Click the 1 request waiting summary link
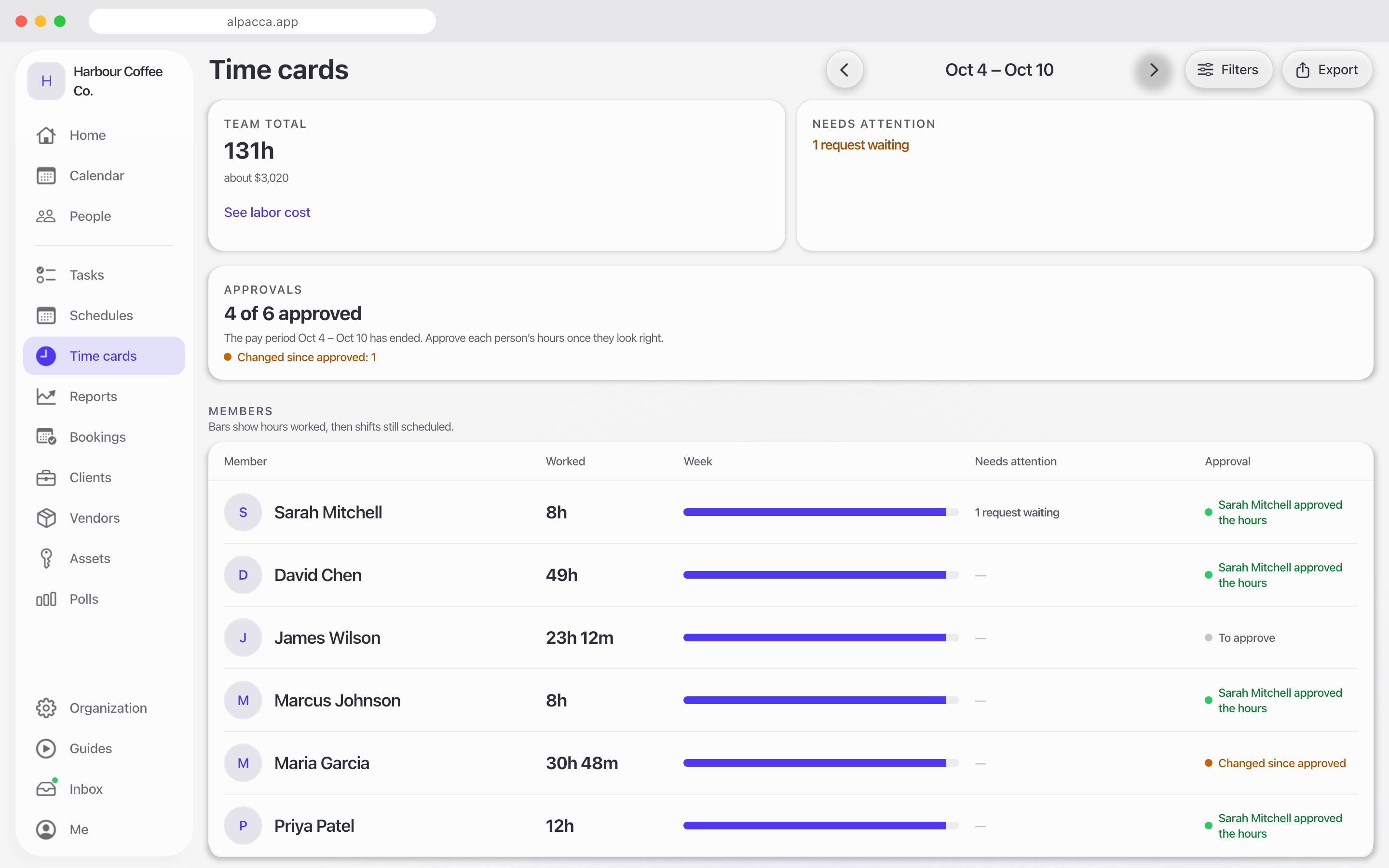The width and height of the screenshot is (1389, 868). pos(860,145)
